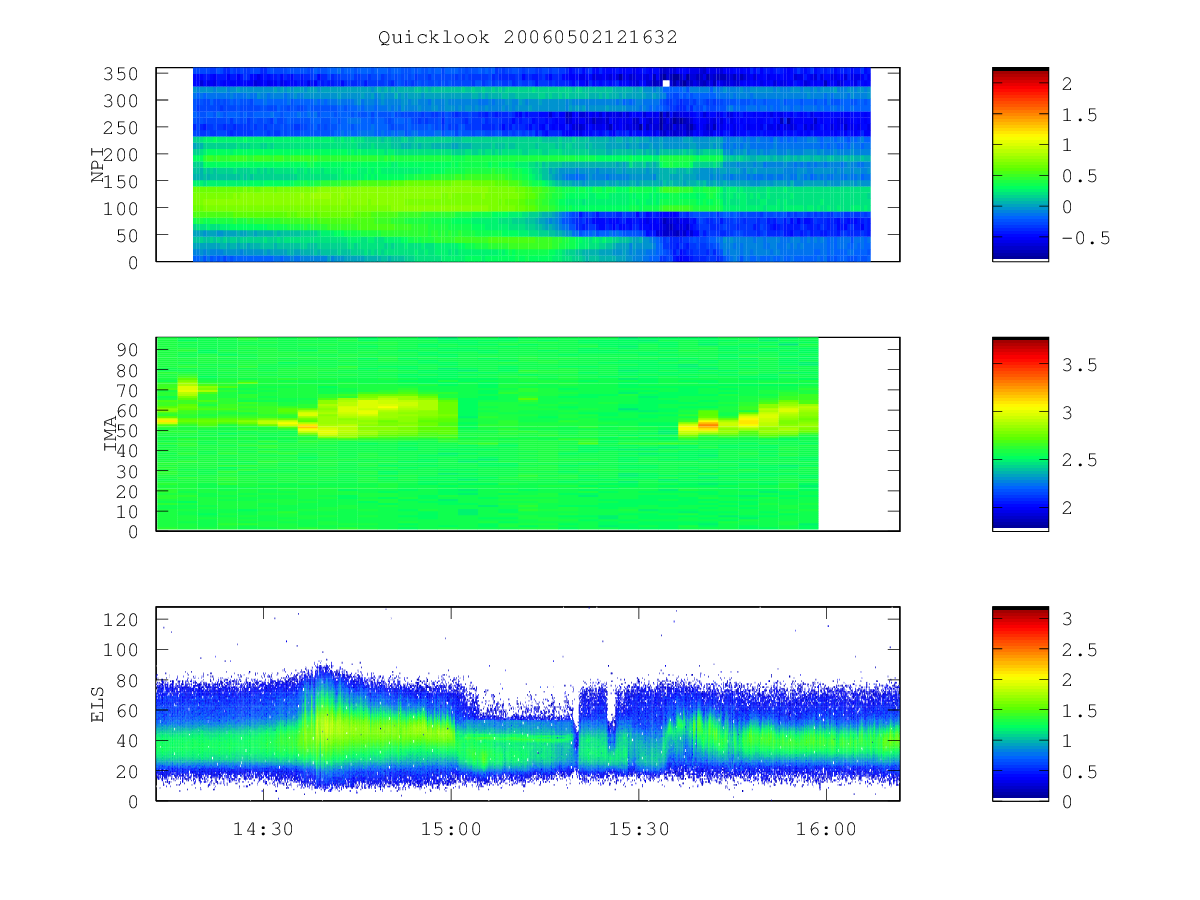The image size is (1200, 900).
Task: Click the ELS axis label
Action: (x=98, y=704)
